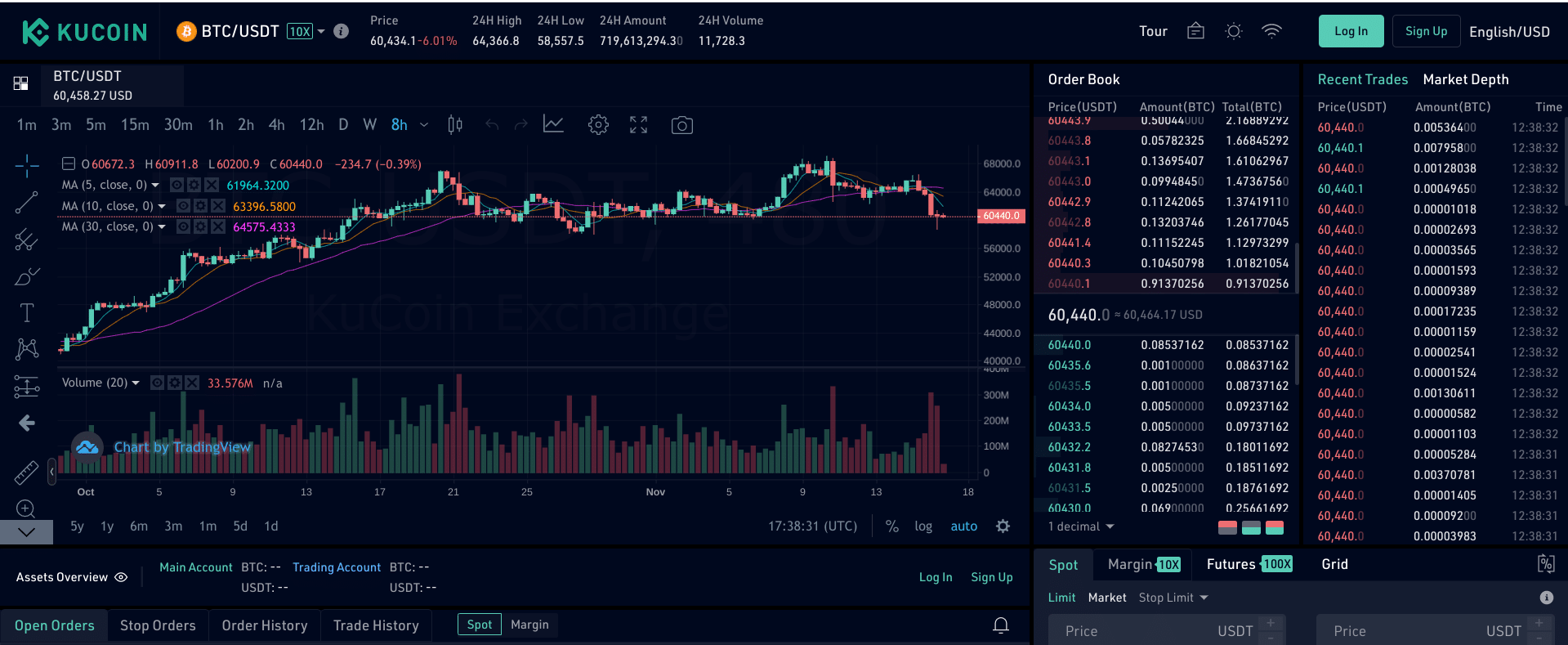Select the ruler measure tool
Image resolution: width=1568 pixels, height=645 pixels.
click(x=27, y=472)
